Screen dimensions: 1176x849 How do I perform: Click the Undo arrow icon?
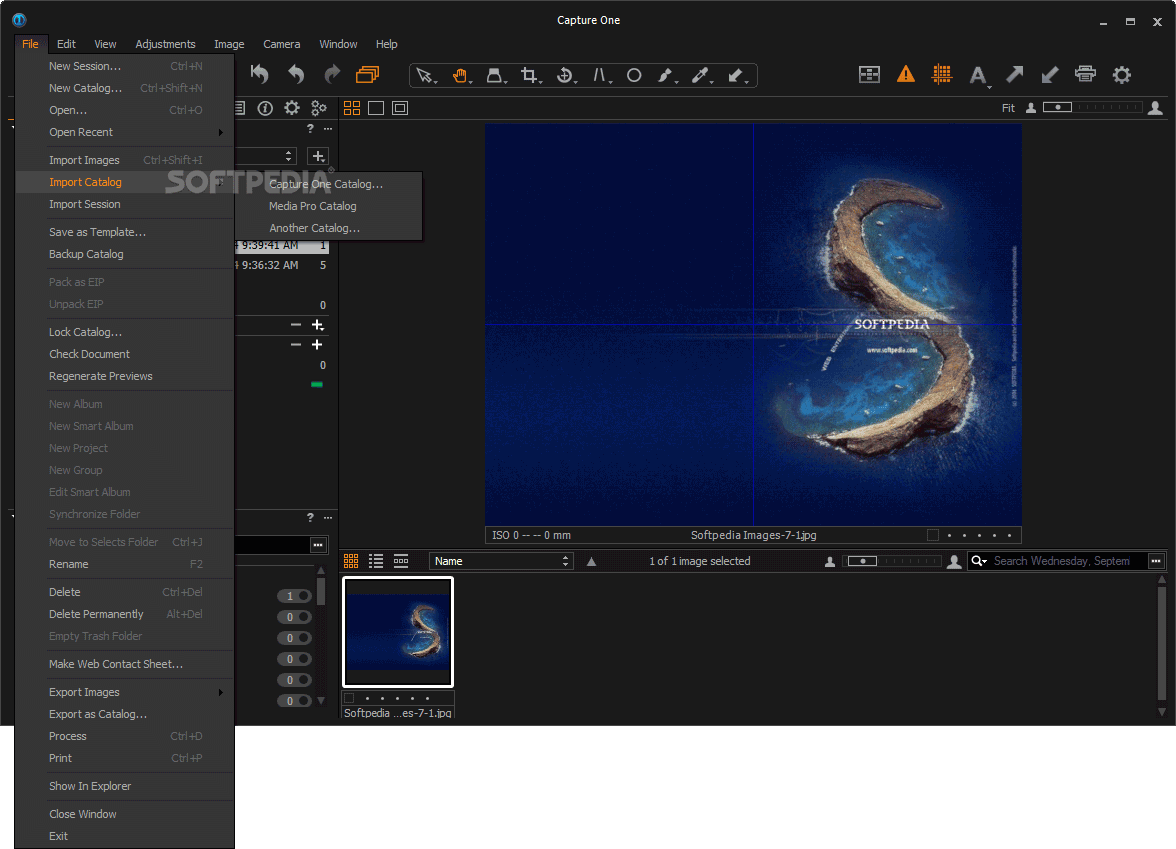click(295, 74)
